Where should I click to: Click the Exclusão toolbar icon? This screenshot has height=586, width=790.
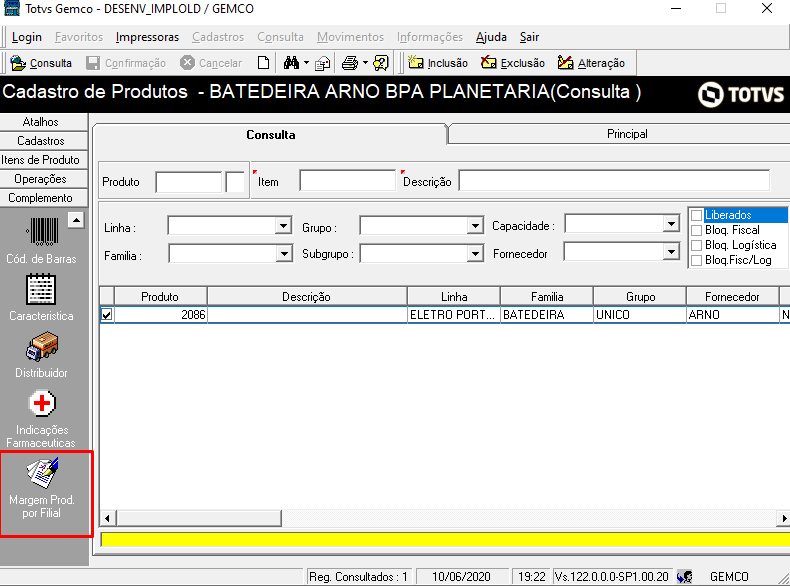click(x=488, y=63)
